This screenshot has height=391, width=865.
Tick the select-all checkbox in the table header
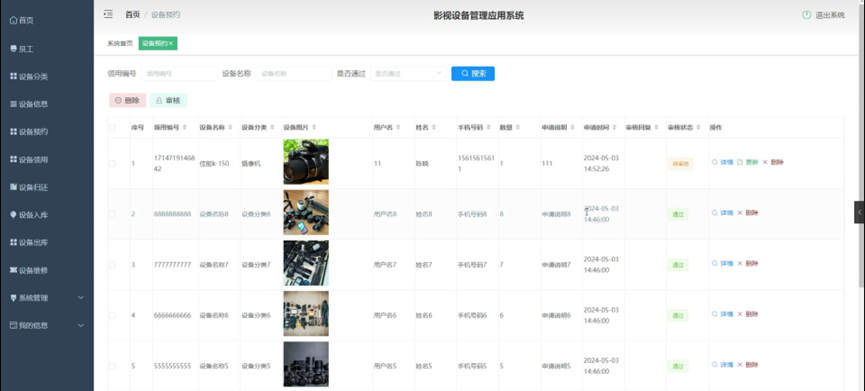tap(112, 127)
